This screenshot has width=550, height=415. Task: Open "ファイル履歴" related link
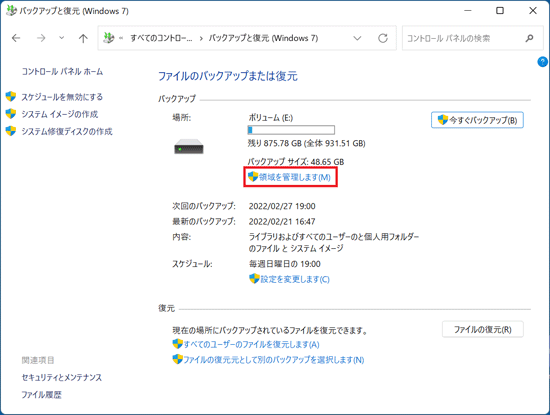point(41,395)
